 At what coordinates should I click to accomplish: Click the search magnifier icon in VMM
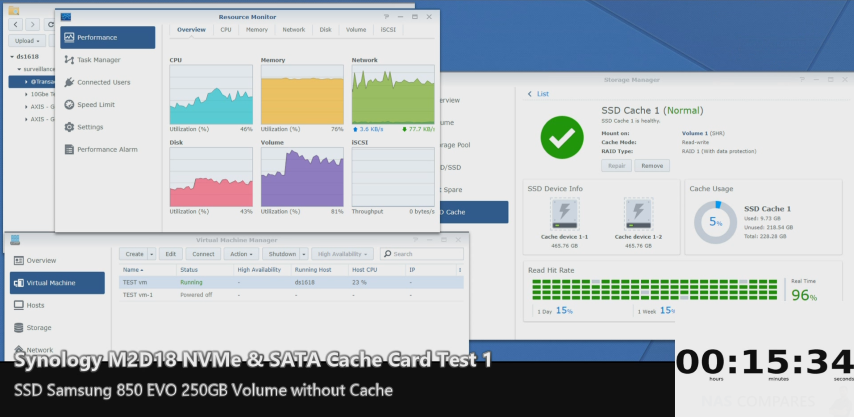(x=387, y=254)
